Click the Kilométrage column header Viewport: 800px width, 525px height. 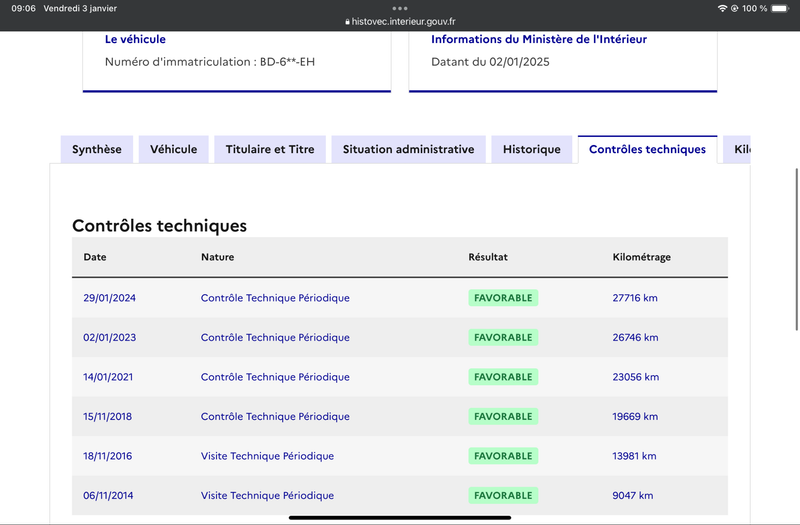[641, 257]
